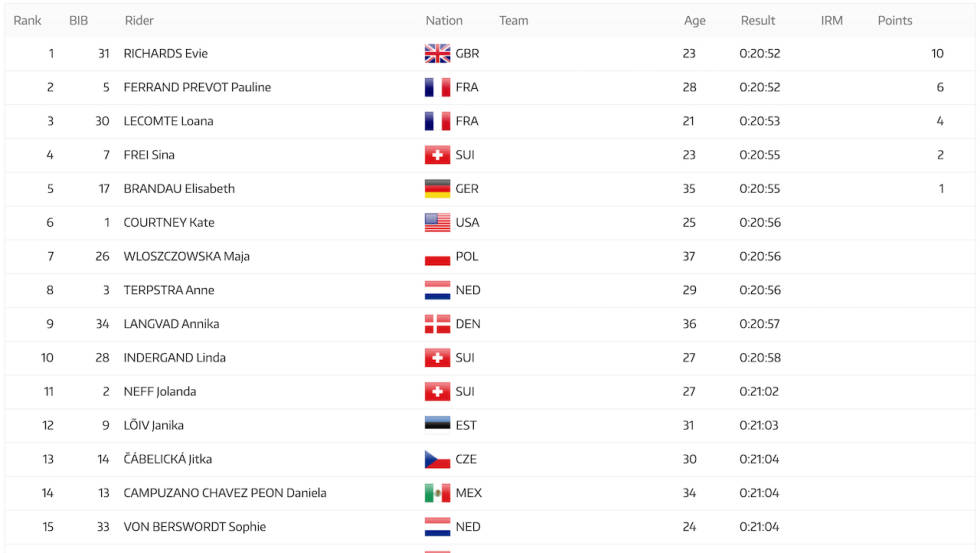Viewport: 980px width, 553px height.
Task: Click the Great Britain flag icon
Action: [x=437, y=54]
